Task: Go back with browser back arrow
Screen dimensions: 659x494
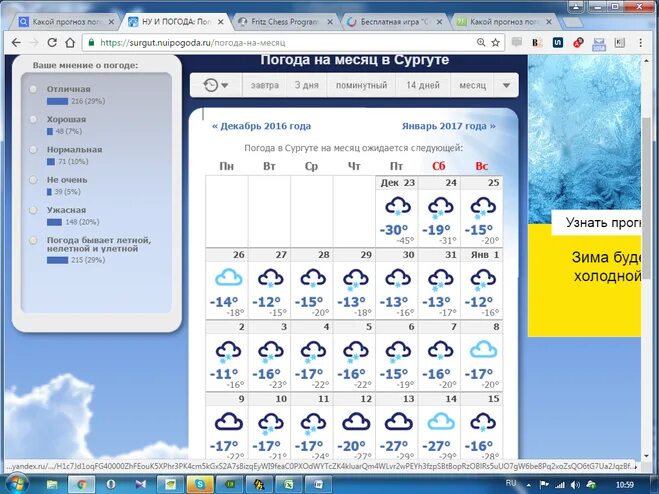Action: tap(16, 42)
